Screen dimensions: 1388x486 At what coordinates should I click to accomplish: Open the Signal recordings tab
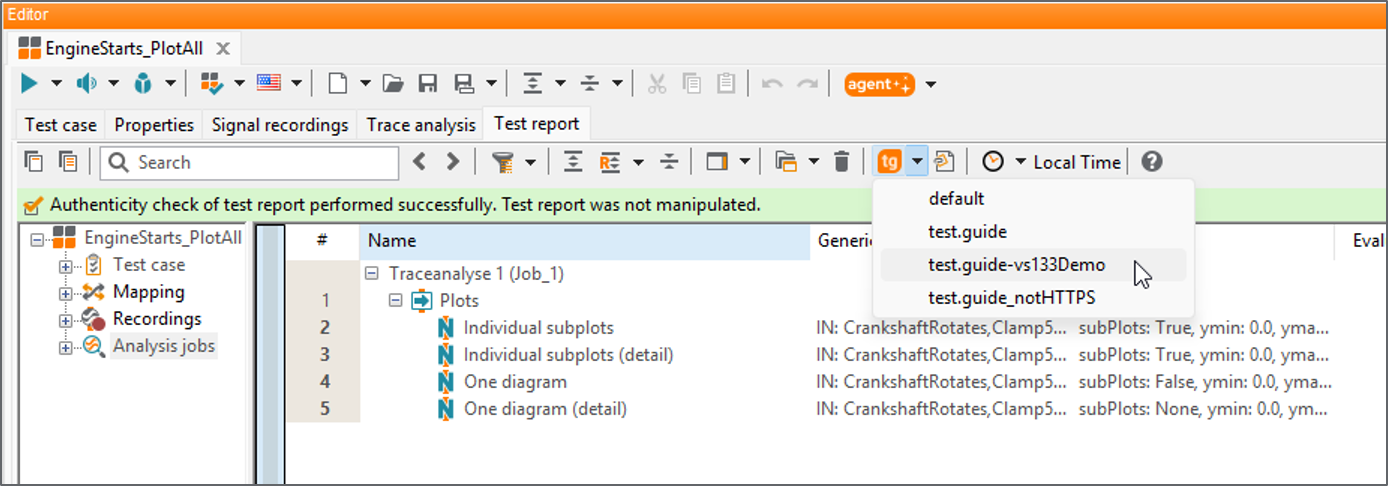280,125
